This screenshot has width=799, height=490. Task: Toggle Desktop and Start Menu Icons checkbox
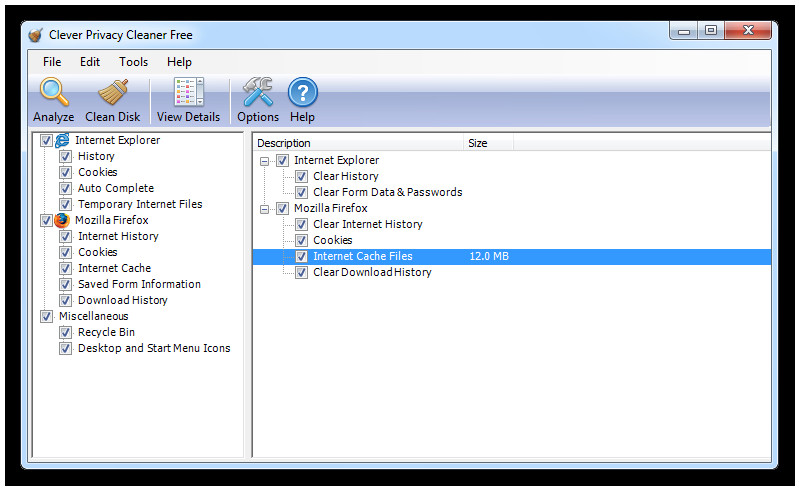65,348
